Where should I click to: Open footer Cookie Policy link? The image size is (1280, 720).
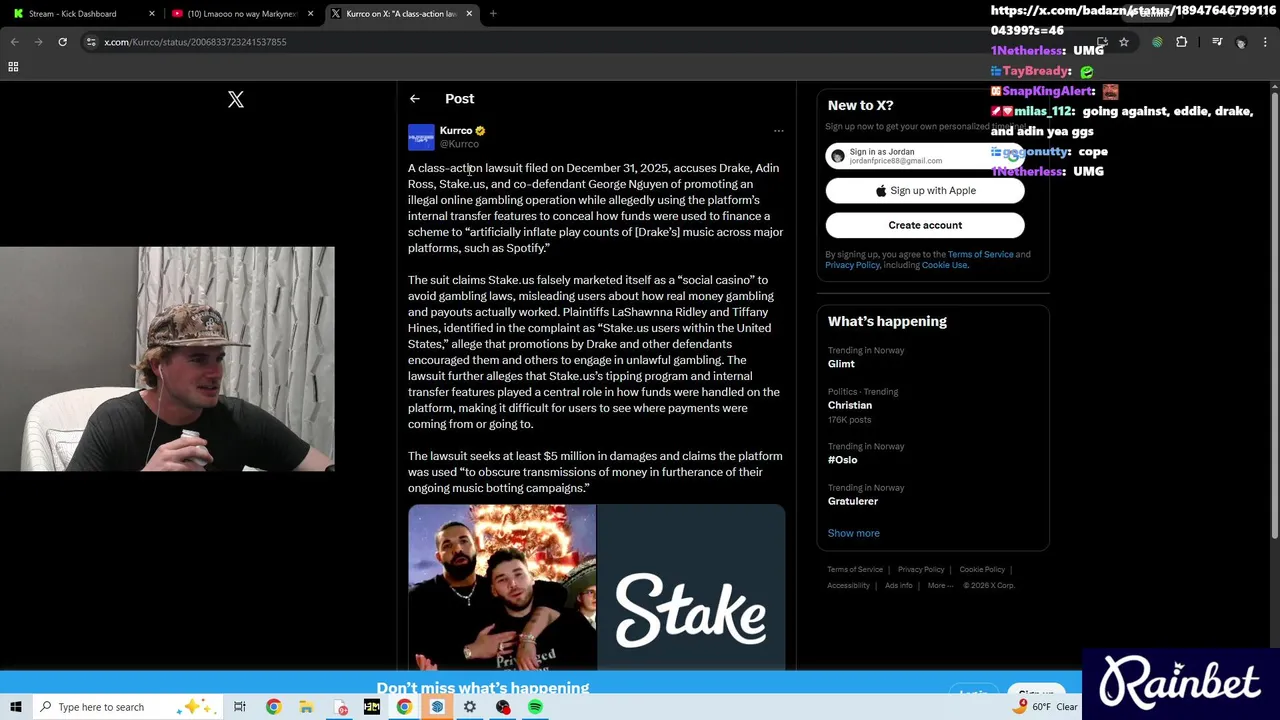point(982,569)
